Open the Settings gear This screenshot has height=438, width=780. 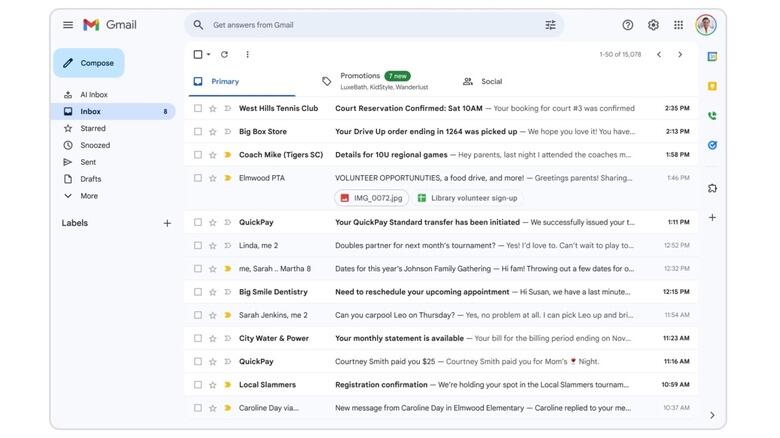click(x=653, y=25)
